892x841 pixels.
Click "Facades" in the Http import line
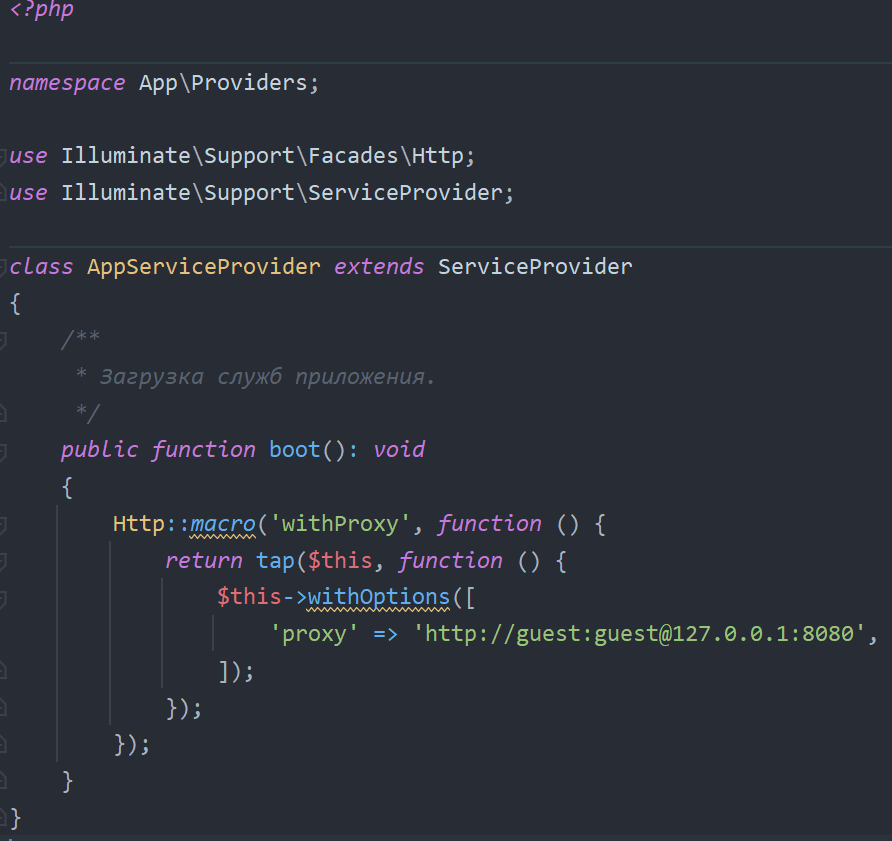tap(353, 156)
